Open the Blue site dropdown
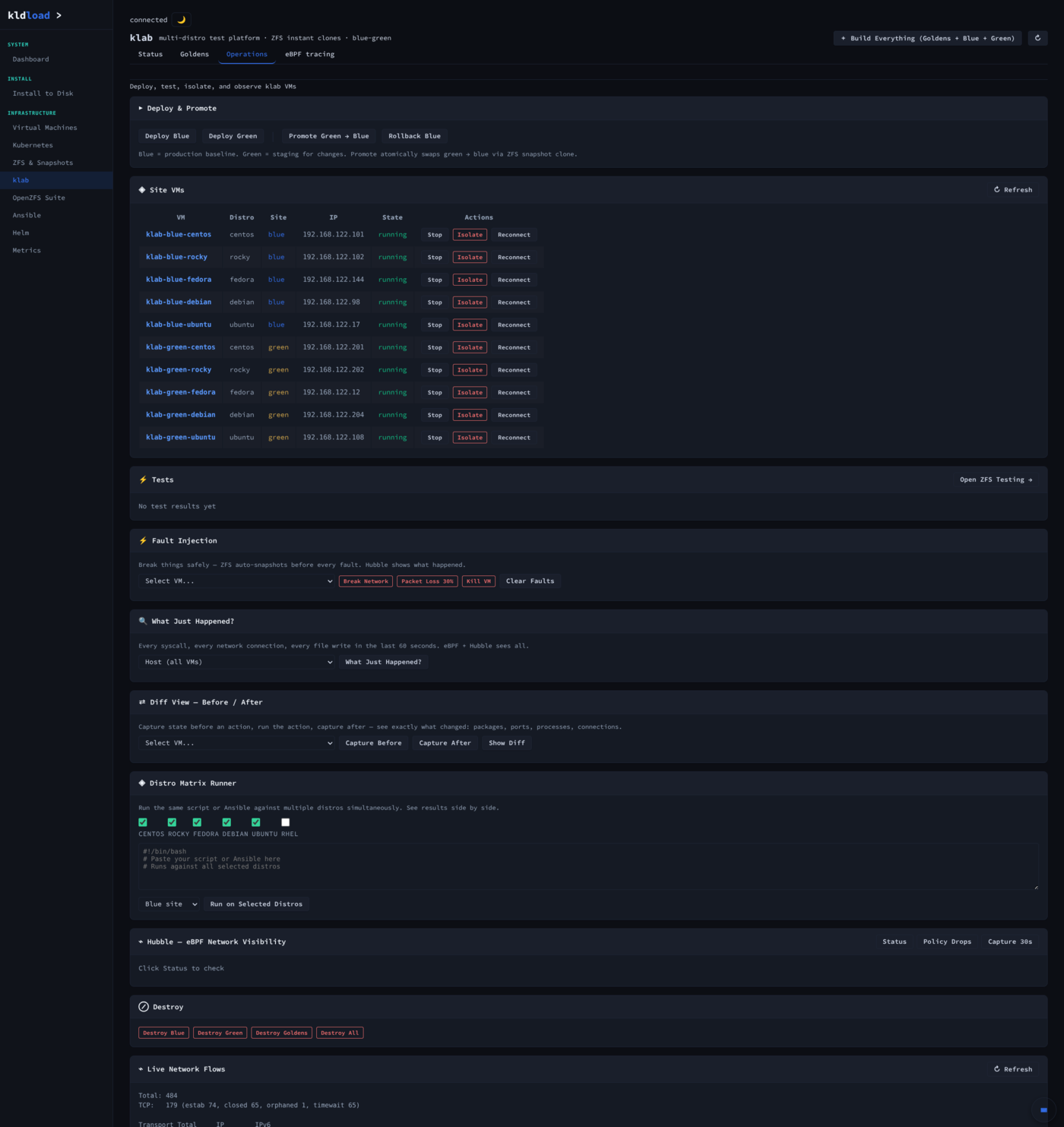 coord(170,904)
